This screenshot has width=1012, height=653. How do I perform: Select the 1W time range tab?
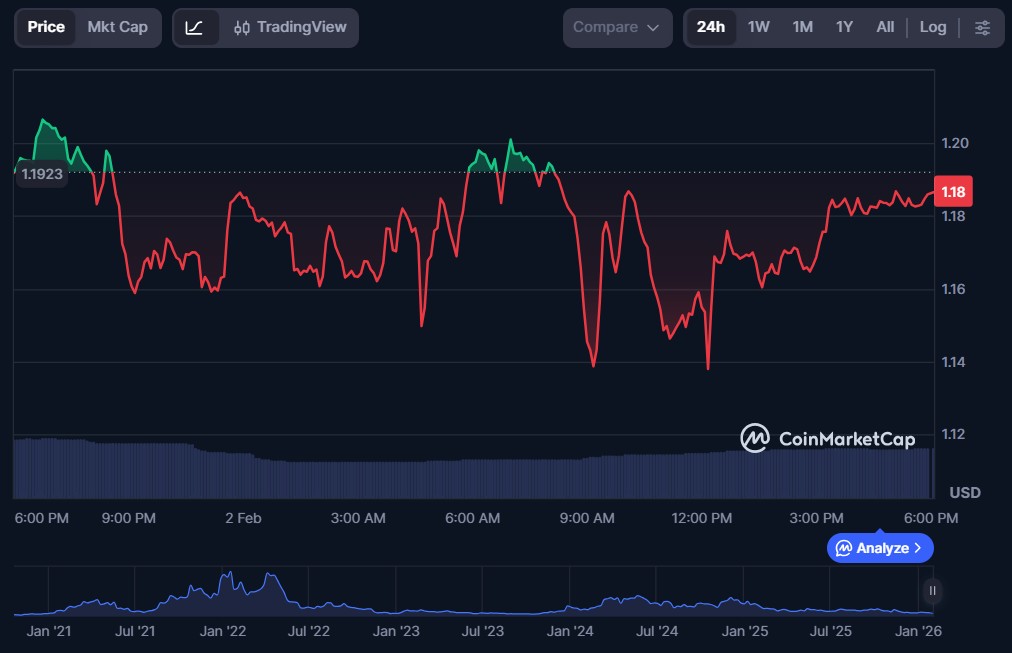[x=759, y=28]
